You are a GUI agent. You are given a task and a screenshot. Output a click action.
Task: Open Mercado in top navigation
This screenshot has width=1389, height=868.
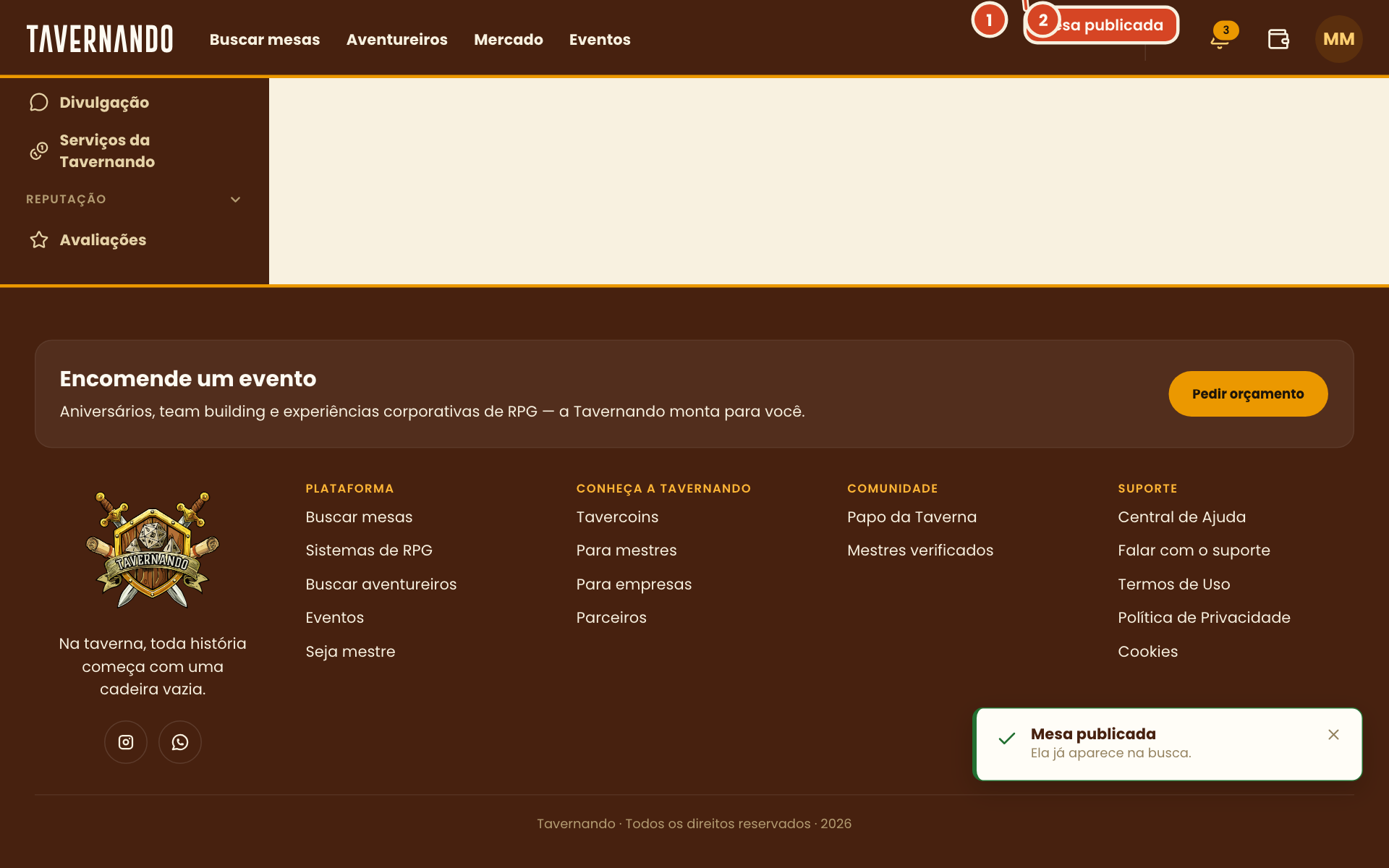[509, 40]
